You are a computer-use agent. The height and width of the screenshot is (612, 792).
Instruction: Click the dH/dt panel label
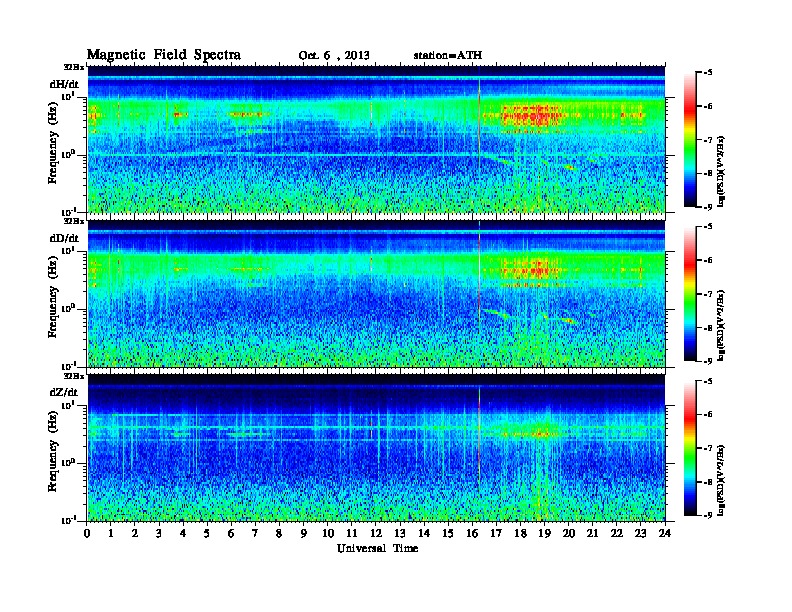click(64, 84)
